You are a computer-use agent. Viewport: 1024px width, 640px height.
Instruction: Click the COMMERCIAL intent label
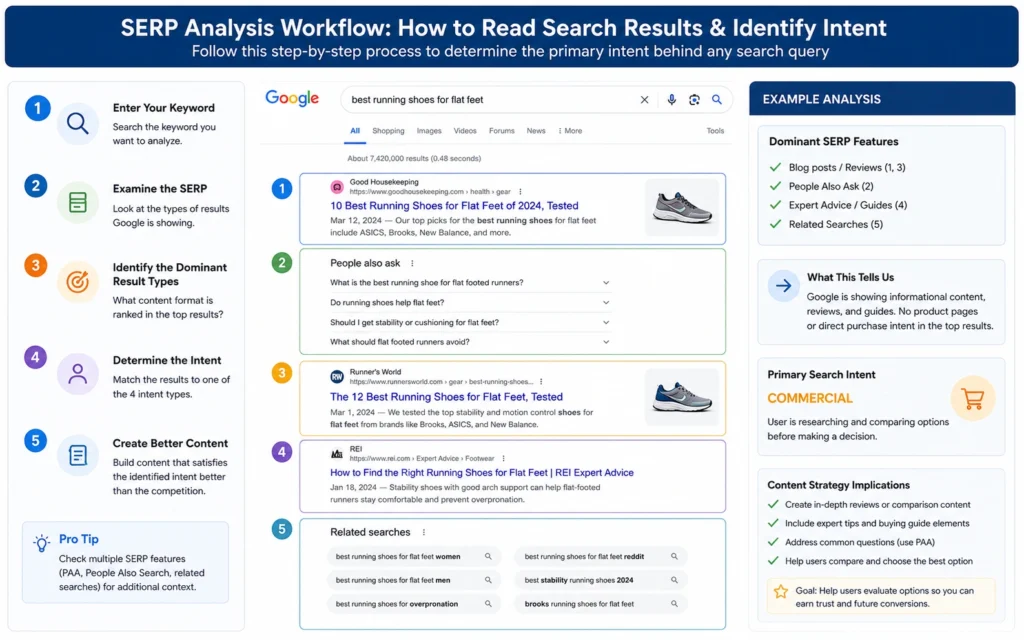[x=810, y=399]
